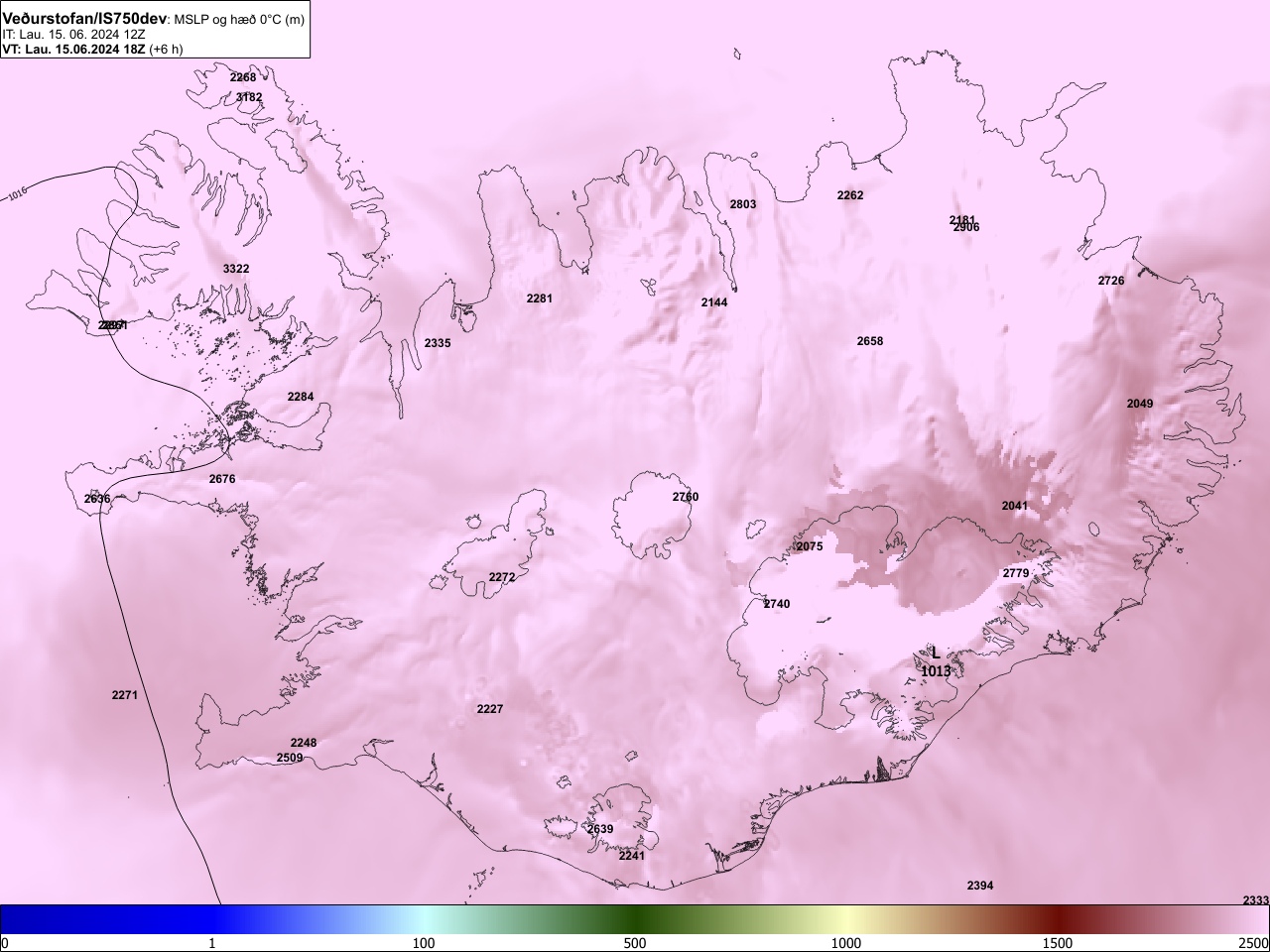
Task: Select the 2740 value
Action: [777, 604]
